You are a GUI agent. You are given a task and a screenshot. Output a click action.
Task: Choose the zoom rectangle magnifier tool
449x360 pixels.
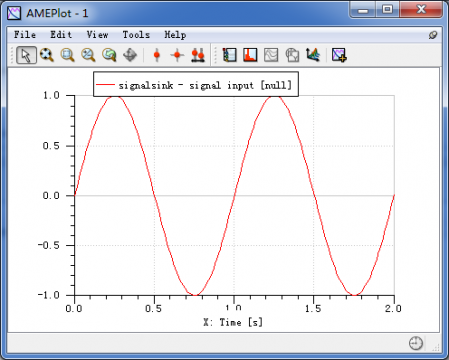(68, 55)
